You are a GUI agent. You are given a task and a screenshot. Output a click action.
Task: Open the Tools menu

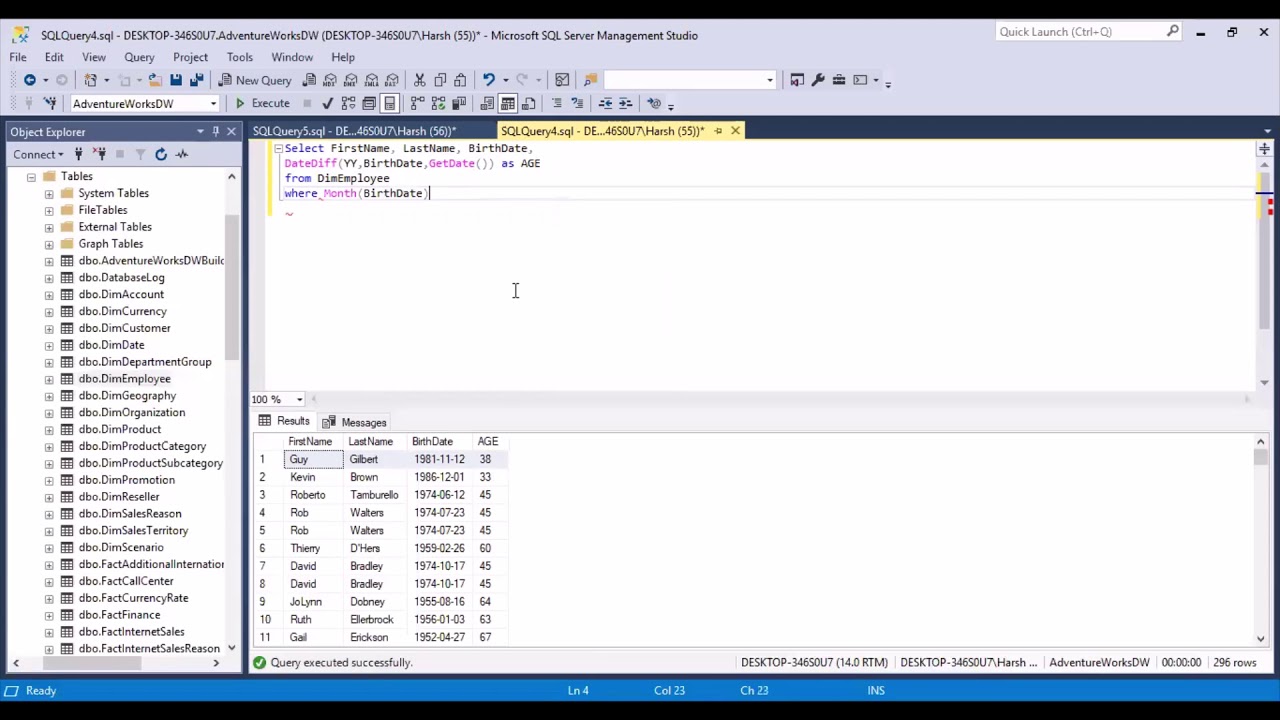pyautogui.click(x=239, y=57)
